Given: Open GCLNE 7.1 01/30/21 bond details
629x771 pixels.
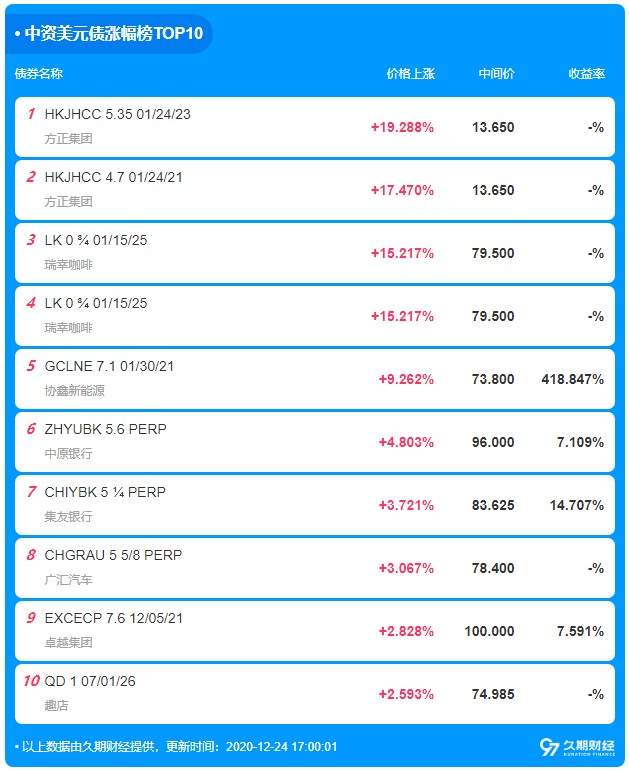Looking at the screenshot, I should pos(109,367).
